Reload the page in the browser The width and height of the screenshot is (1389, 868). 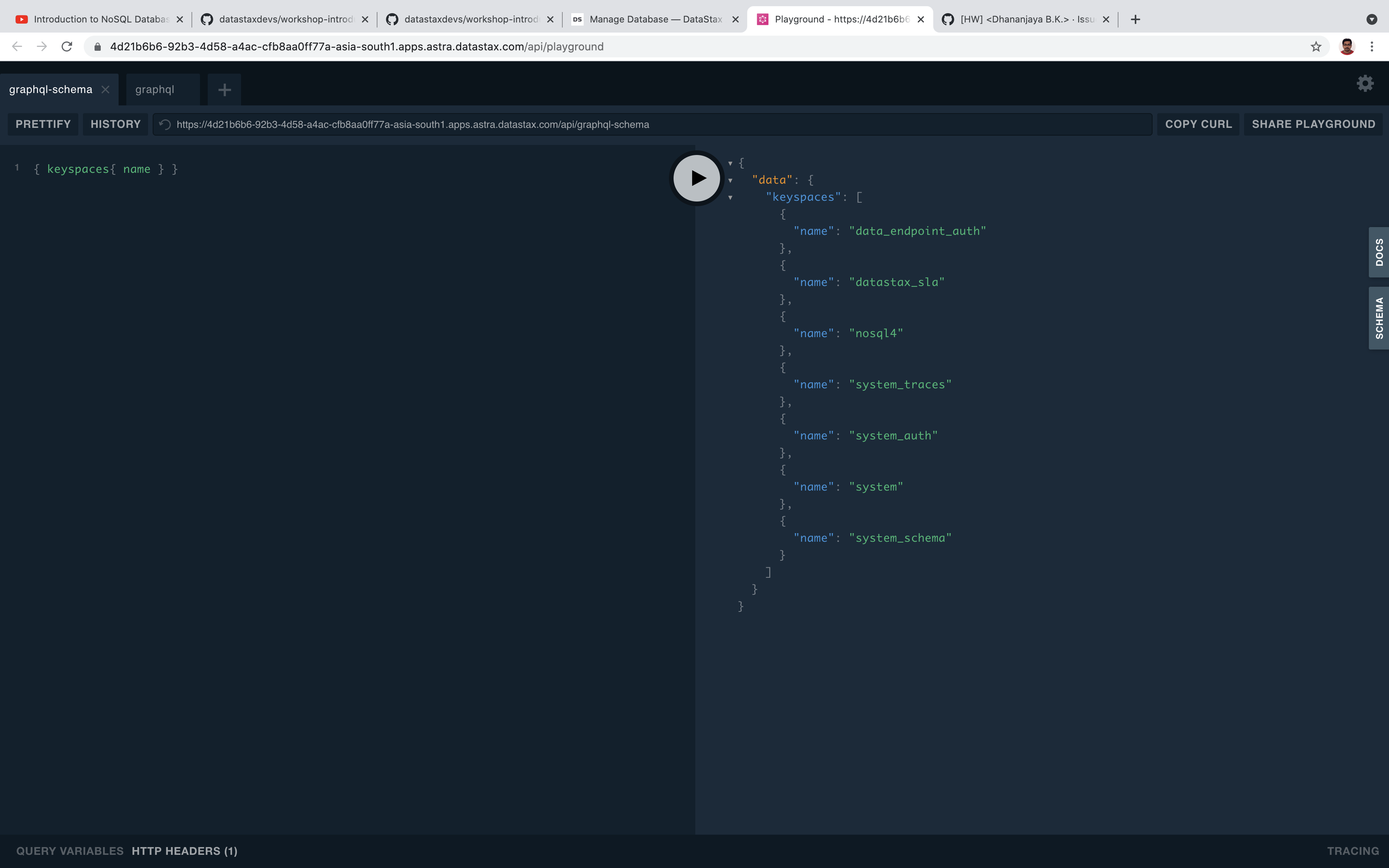[x=67, y=46]
